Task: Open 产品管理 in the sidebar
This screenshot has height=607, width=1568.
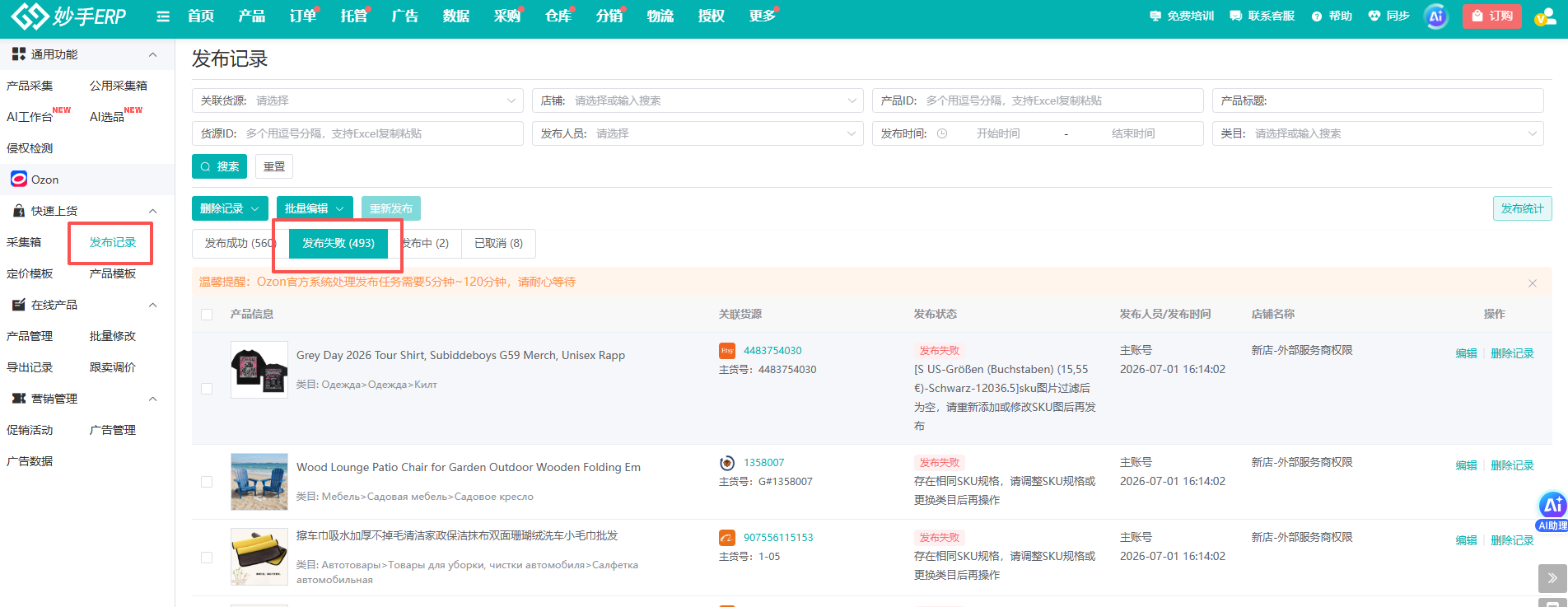Action: pyautogui.click(x=30, y=336)
